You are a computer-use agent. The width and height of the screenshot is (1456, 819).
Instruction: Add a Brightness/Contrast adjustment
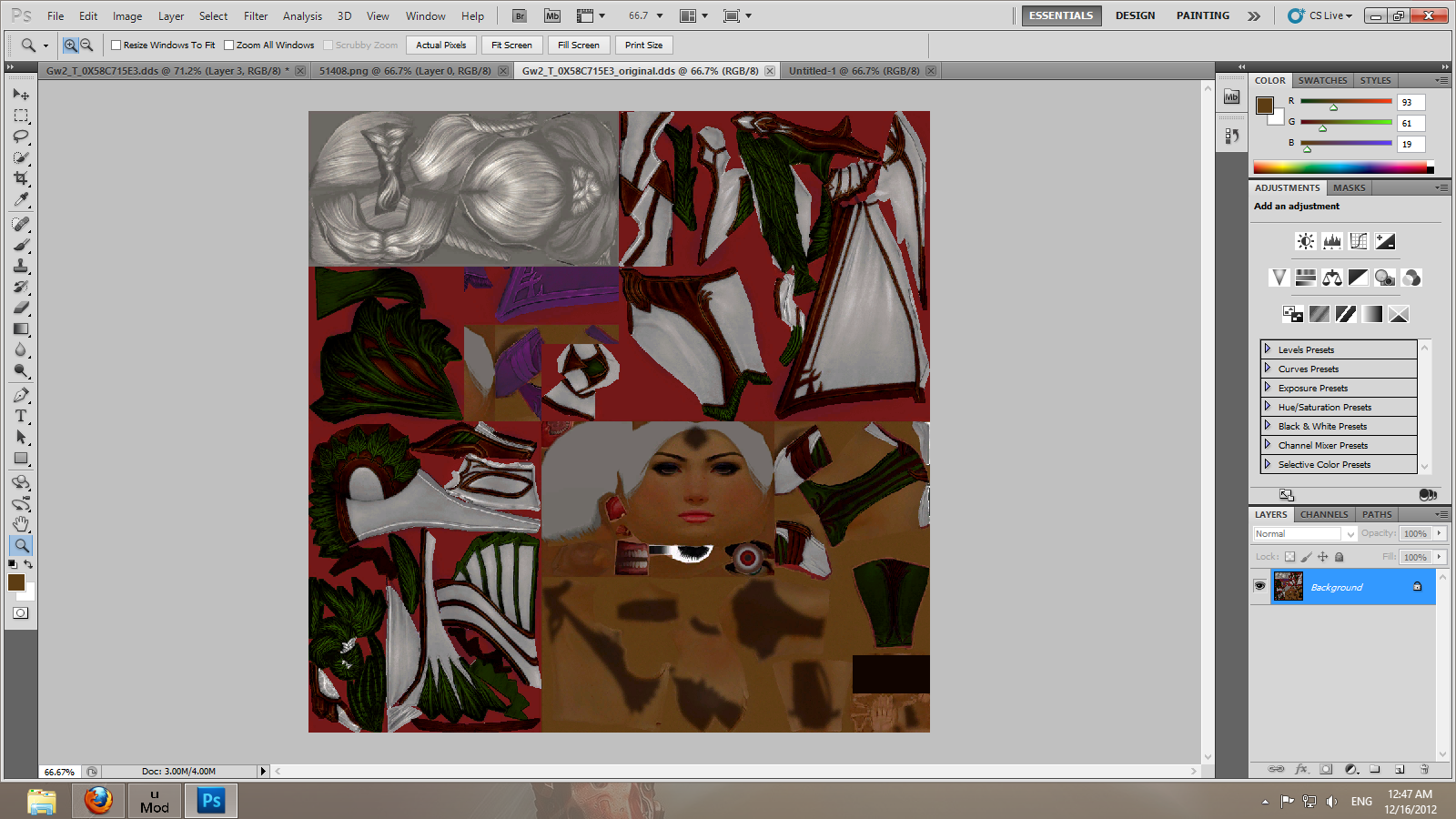pyautogui.click(x=1305, y=241)
